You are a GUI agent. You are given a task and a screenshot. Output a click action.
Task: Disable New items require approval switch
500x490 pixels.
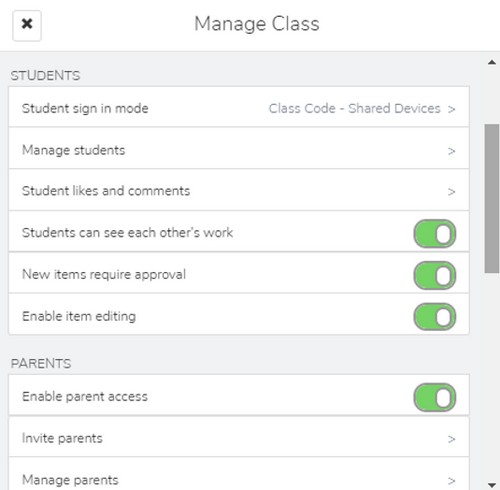[x=435, y=275]
